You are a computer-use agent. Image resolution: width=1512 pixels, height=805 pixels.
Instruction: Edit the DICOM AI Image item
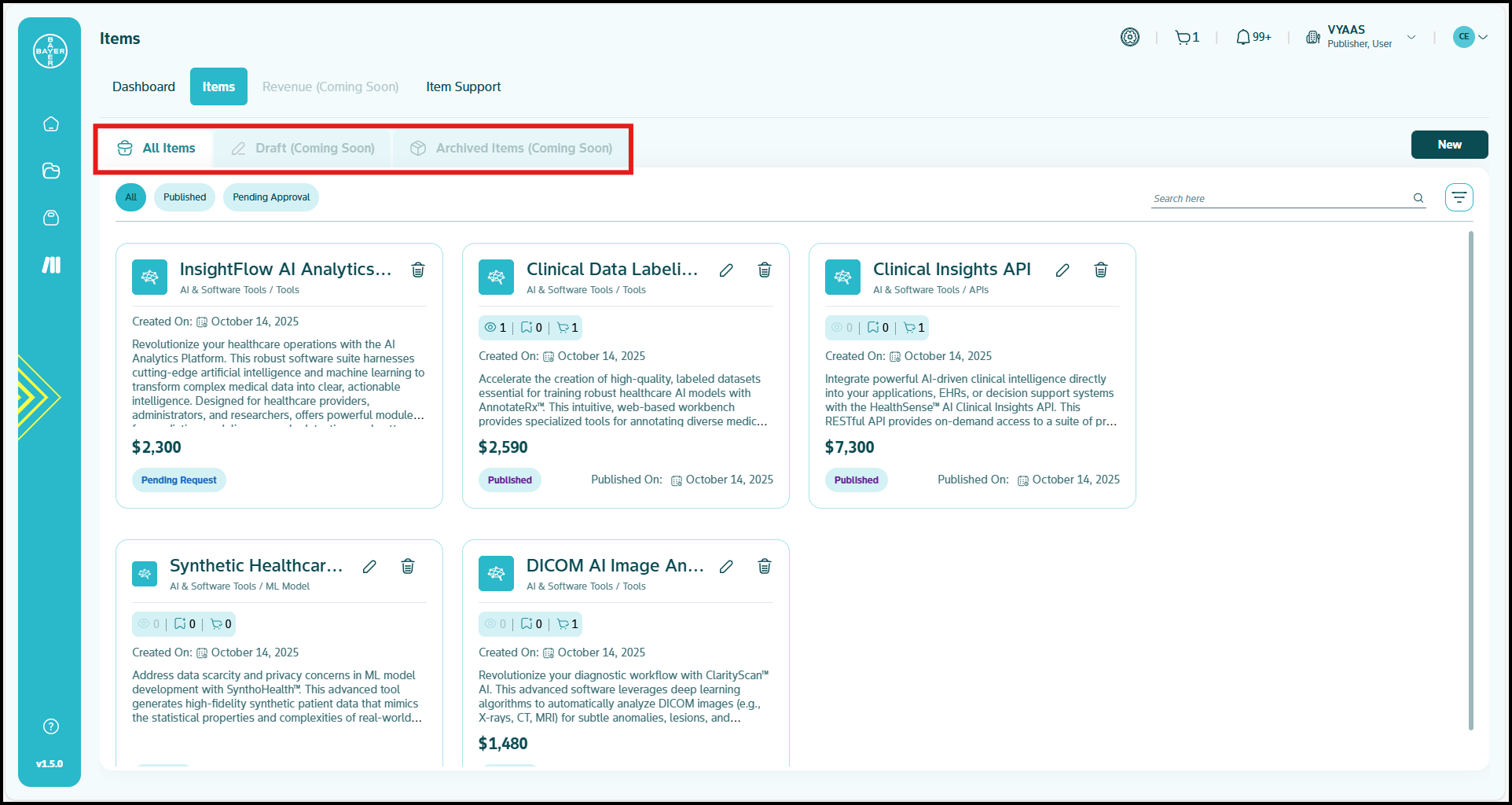[726, 566]
